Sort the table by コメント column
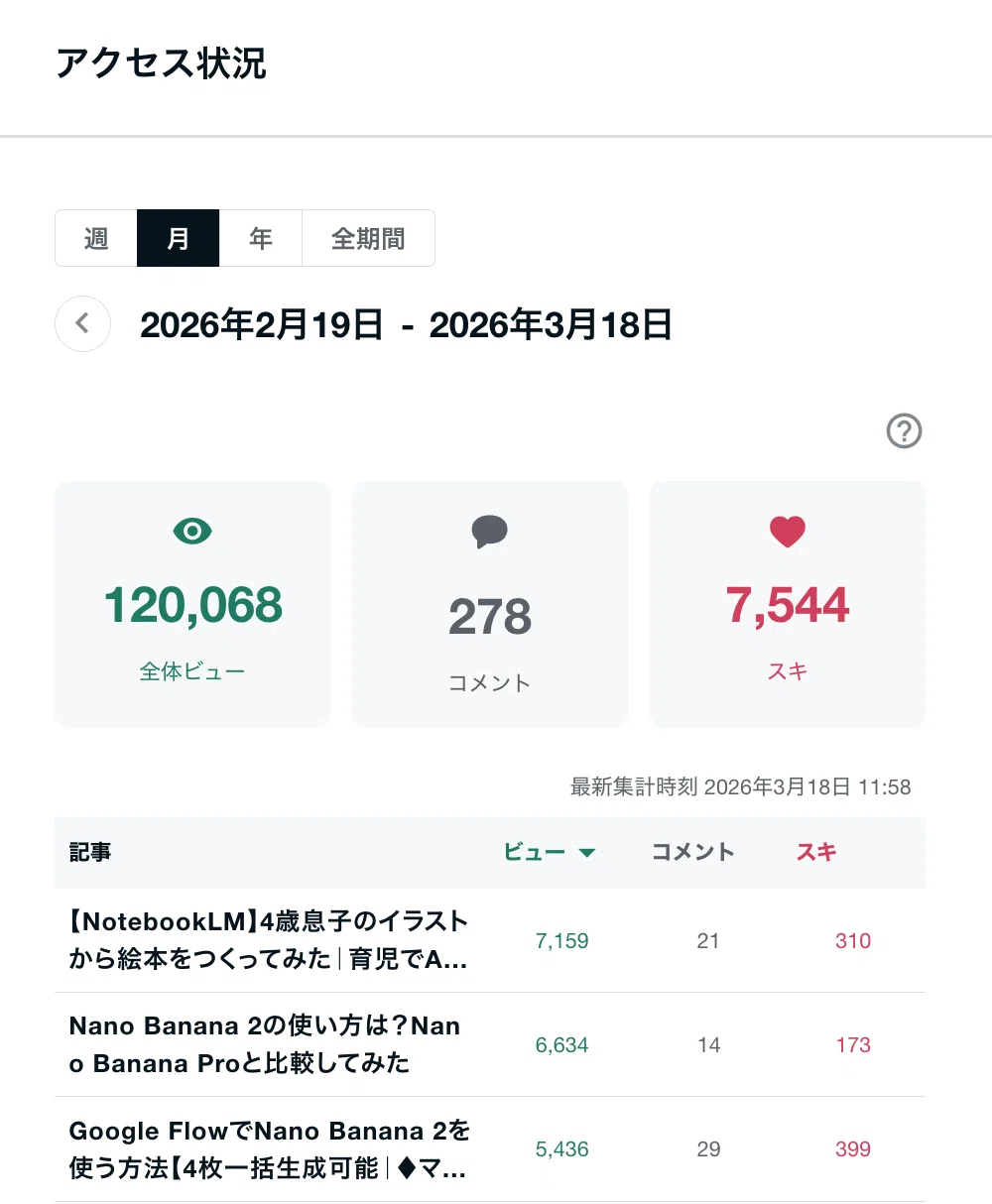 [692, 852]
